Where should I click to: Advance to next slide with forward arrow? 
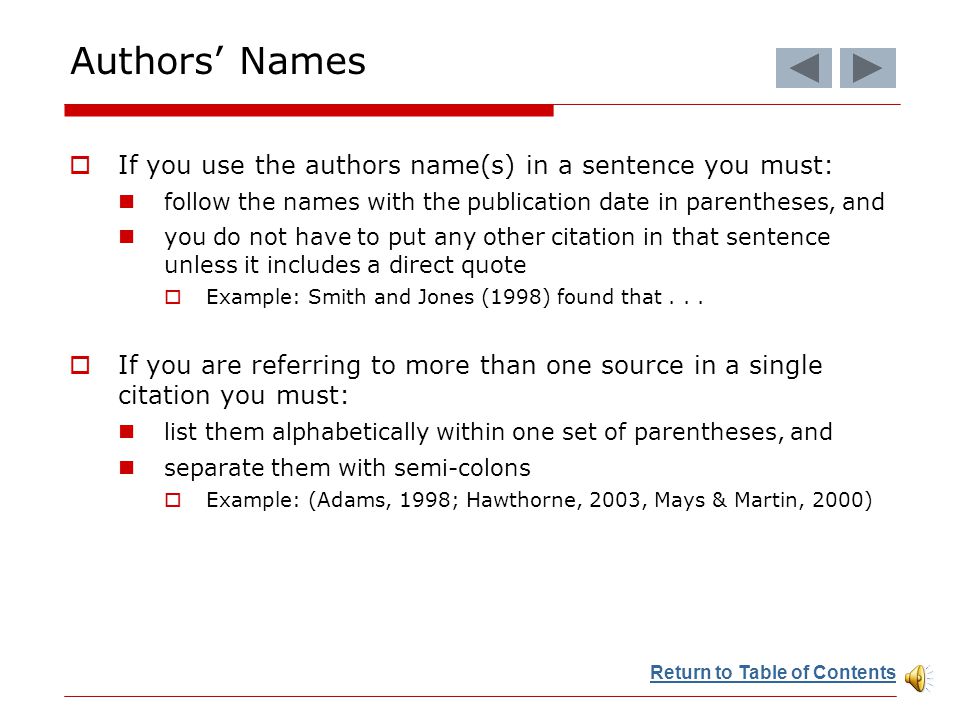(868, 68)
